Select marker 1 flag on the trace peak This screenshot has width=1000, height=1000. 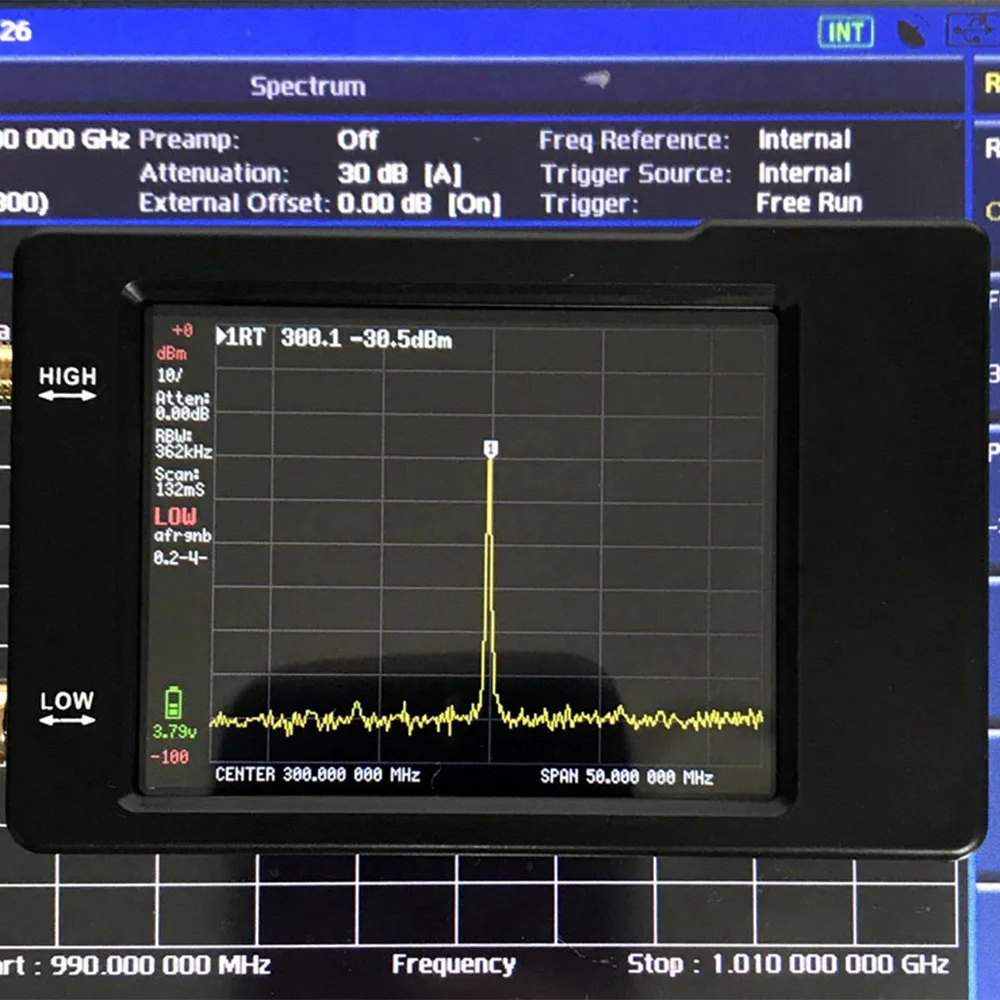pyautogui.click(x=490, y=449)
